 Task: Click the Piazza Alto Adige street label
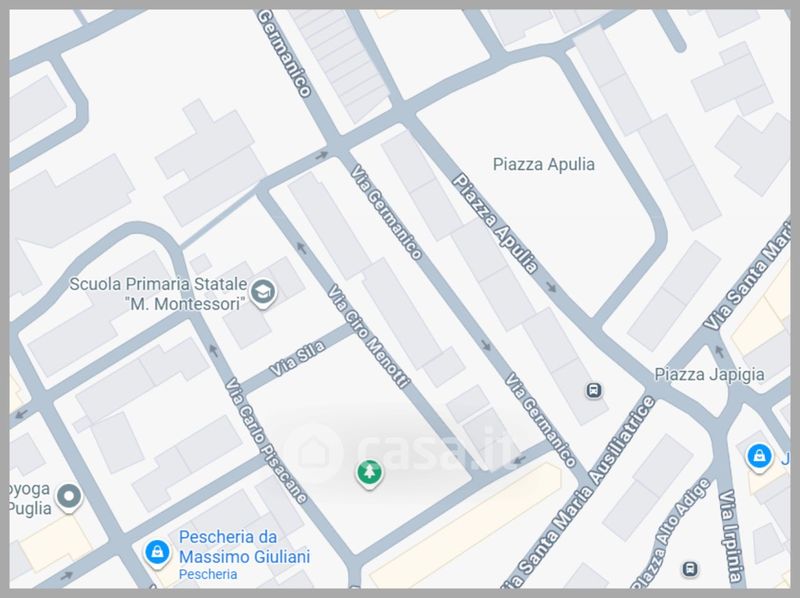click(672, 533)
